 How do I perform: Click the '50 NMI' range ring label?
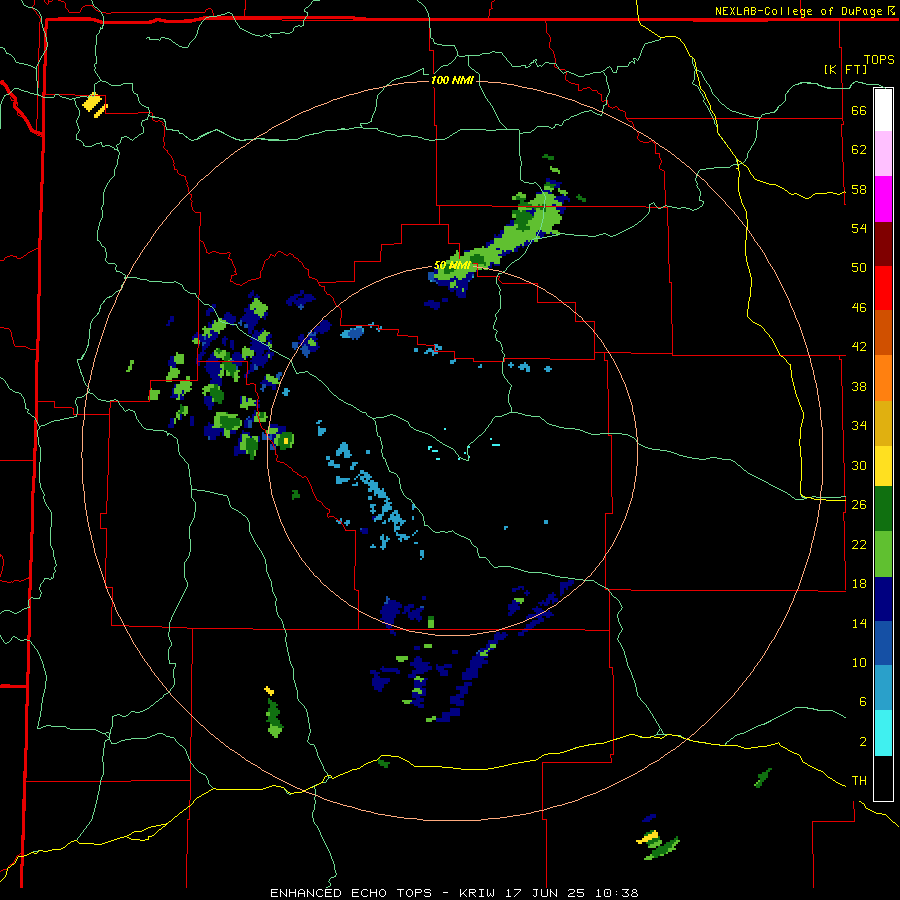[x=452, y=265]
